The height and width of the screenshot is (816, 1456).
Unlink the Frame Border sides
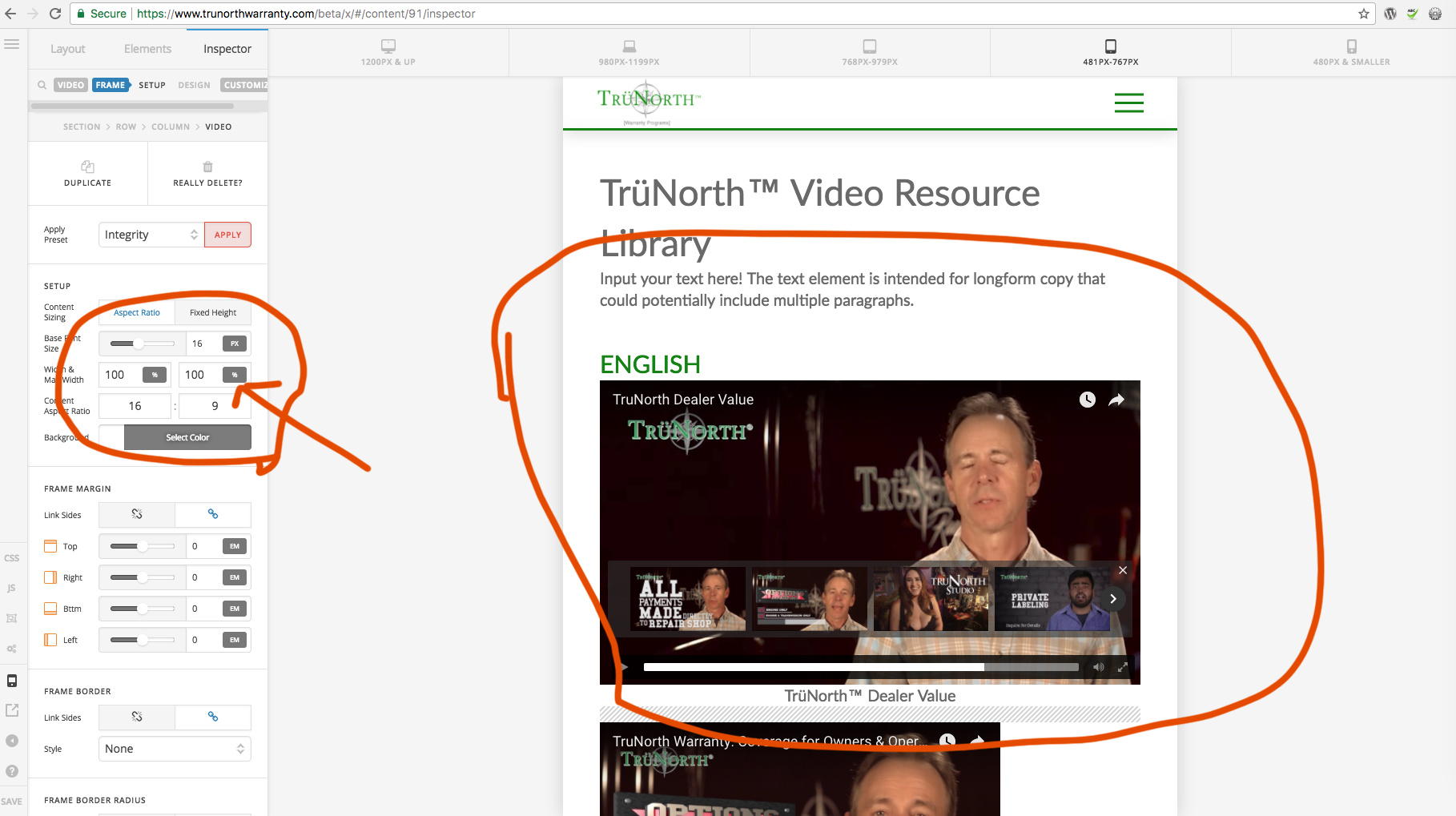tap(137, 718)
